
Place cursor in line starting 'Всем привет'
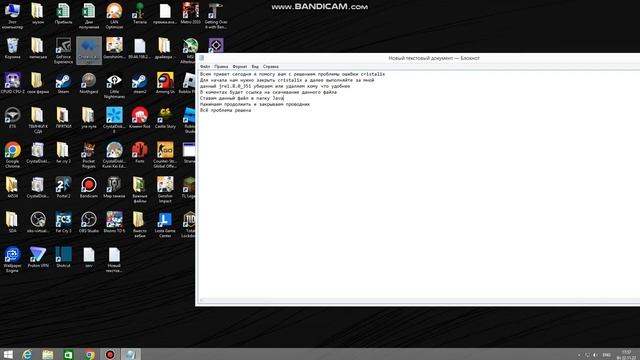(x=292, y=74)
